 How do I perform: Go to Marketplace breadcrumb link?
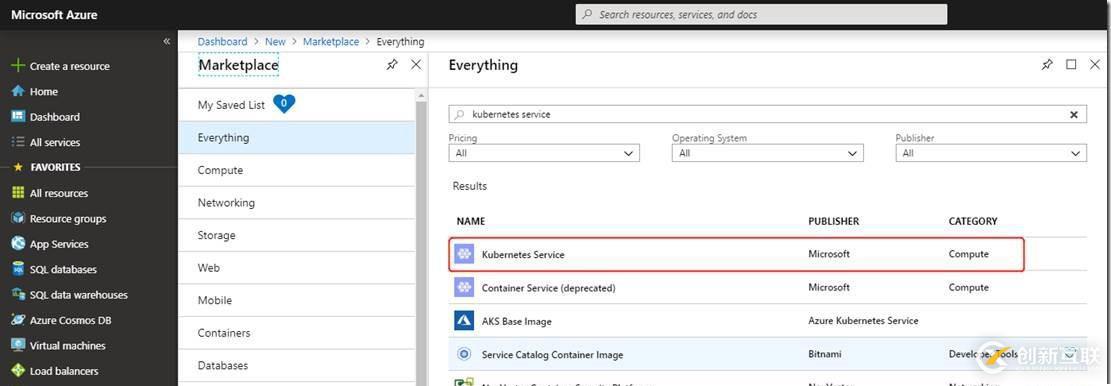pos(331,42)
